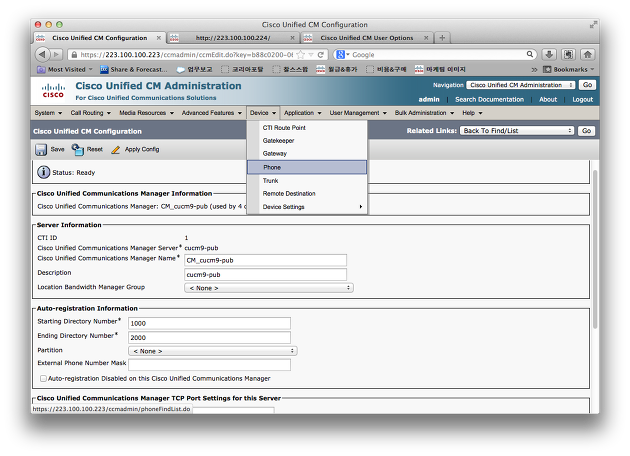The height and width of the screenshot is (456, 630).
Task: Click the site lock icon in address bar
Action: [x=74, y=55]
